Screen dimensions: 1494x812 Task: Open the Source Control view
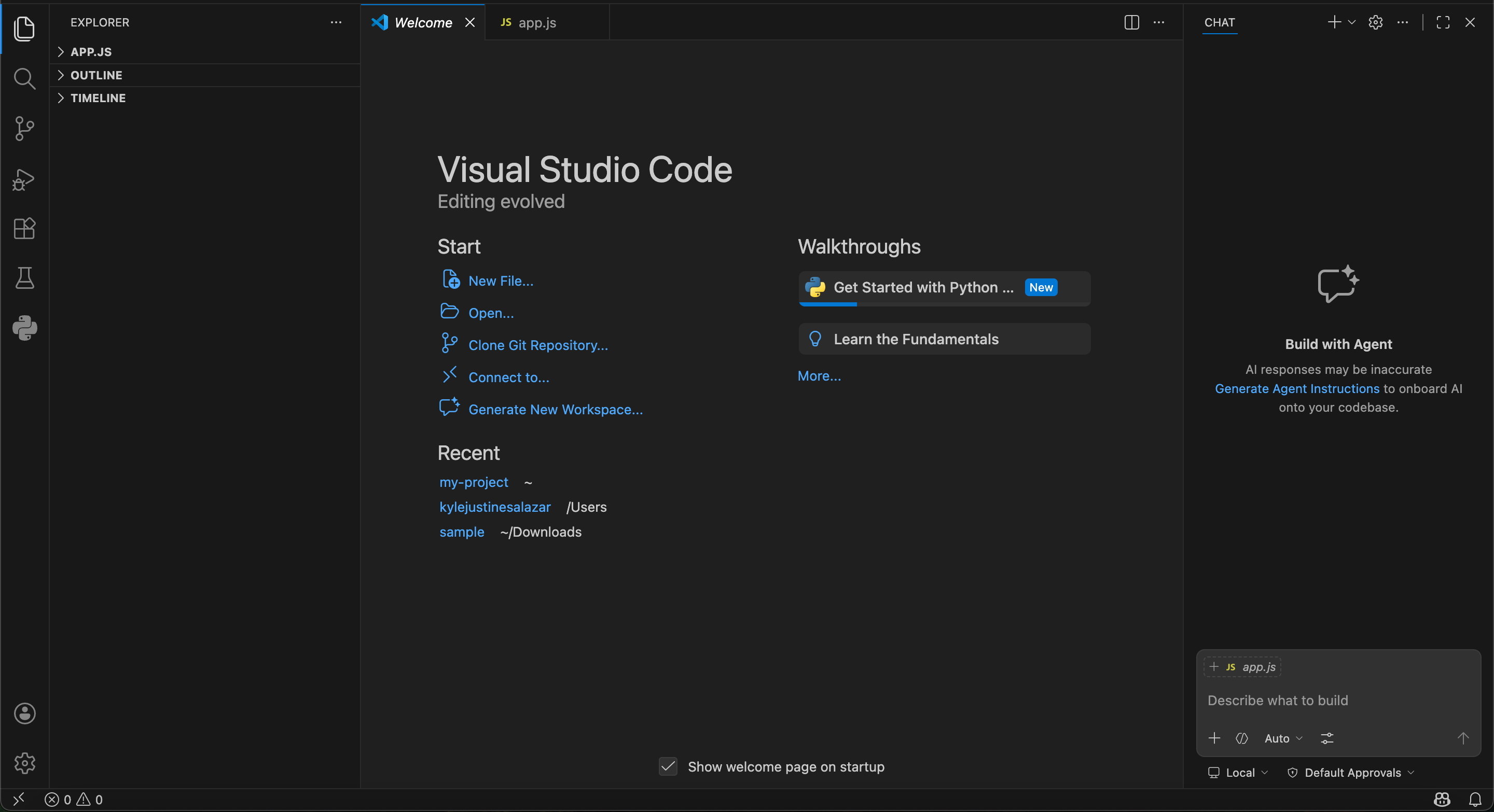[x=24, y=128]
